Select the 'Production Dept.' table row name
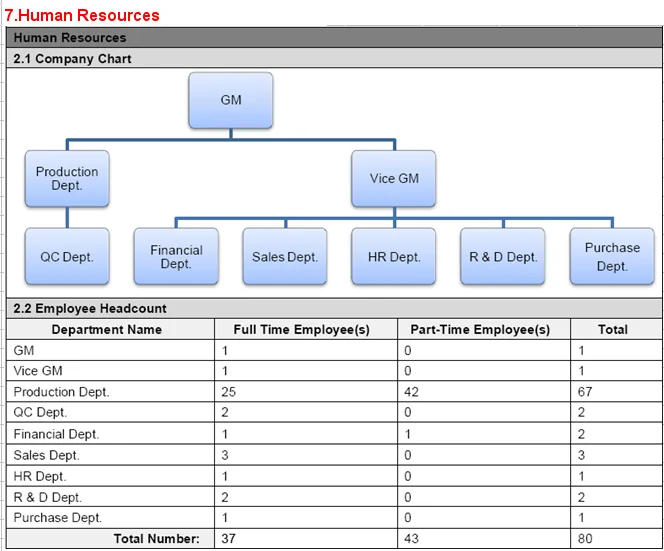664x551 pixels. 111,392
